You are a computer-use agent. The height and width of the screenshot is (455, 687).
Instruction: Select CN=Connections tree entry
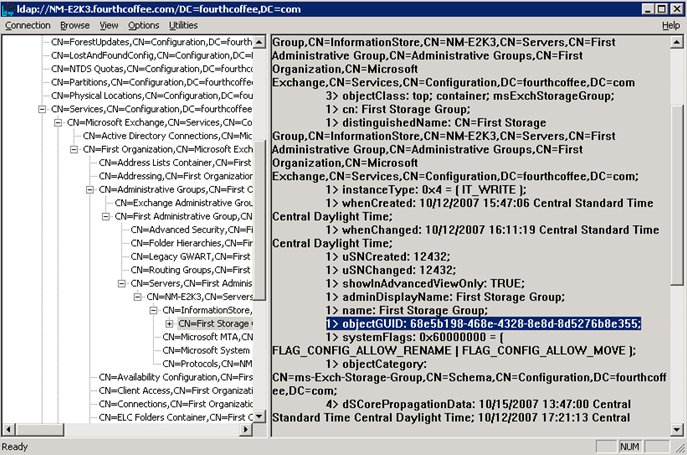pyautogui.click(x=175, y=404)
